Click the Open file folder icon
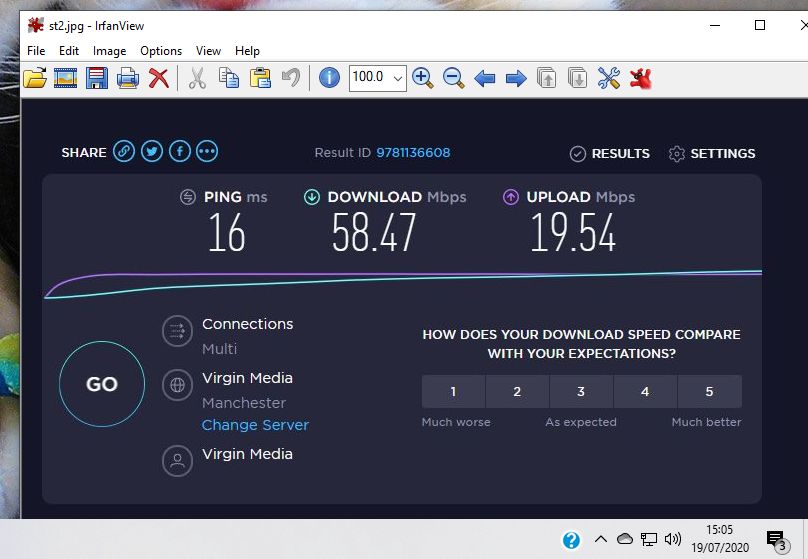This screenshot has height=559, width=808. pyautogui.click(x=35, y=78)
